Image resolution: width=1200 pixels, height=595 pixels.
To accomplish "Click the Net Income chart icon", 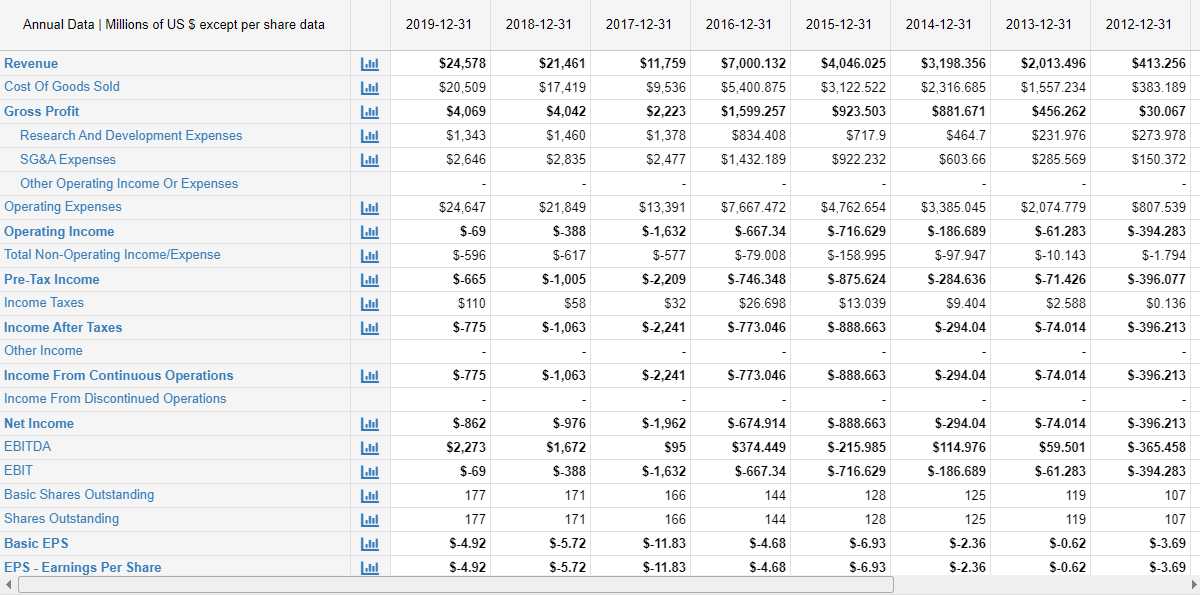I will pyautogui.click(x=369, y=423).
